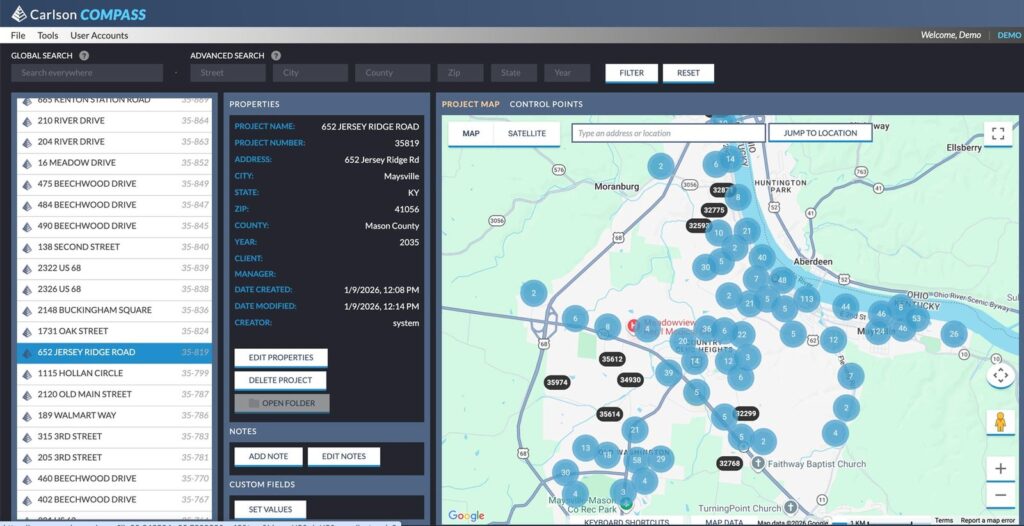Click the map cluster showing 113
Screen dimensions: 1024x526
pos(806,299)
